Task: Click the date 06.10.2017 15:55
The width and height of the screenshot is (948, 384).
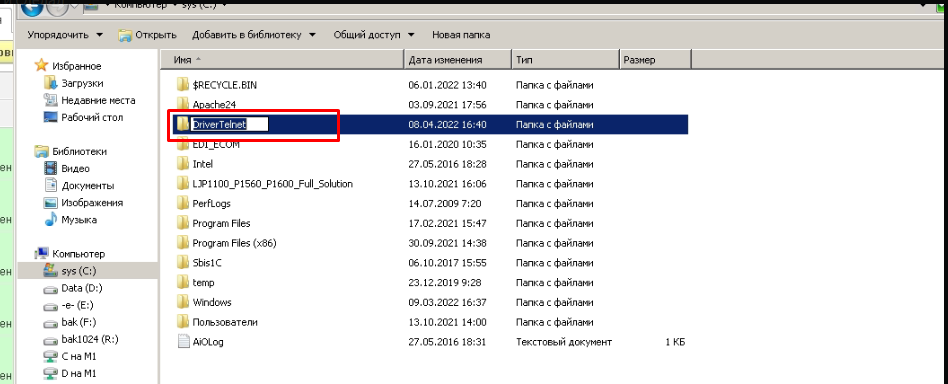Action: (x=447, y=263)
